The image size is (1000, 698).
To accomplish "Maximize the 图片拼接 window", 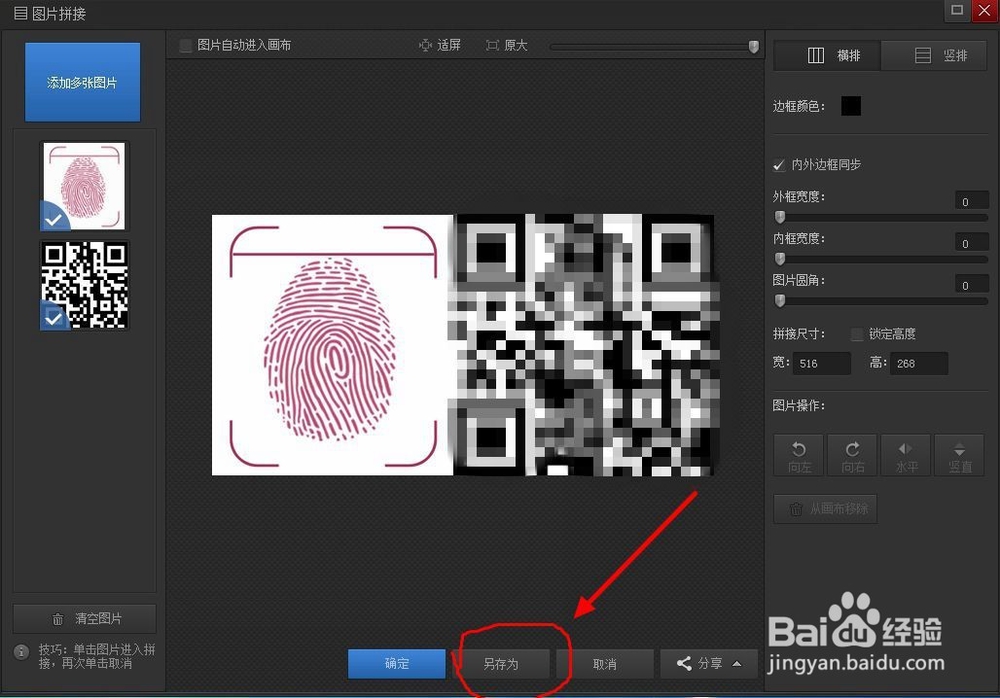I will (x=957, y=10).
